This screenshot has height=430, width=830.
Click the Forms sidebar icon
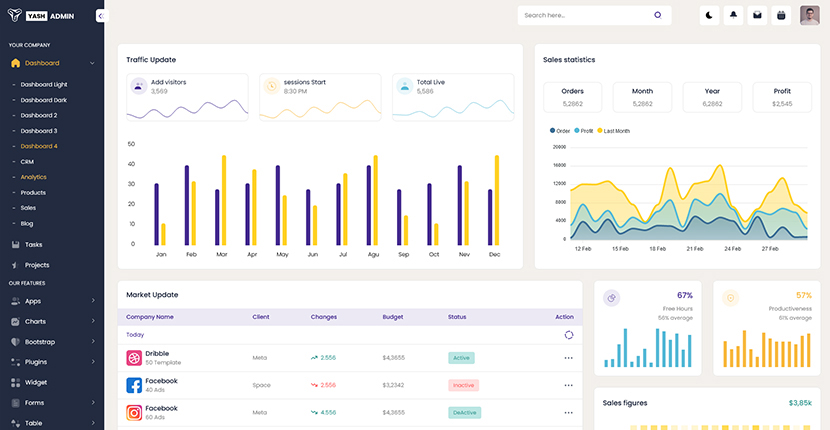pyautogui.click(x=15, y=403)
